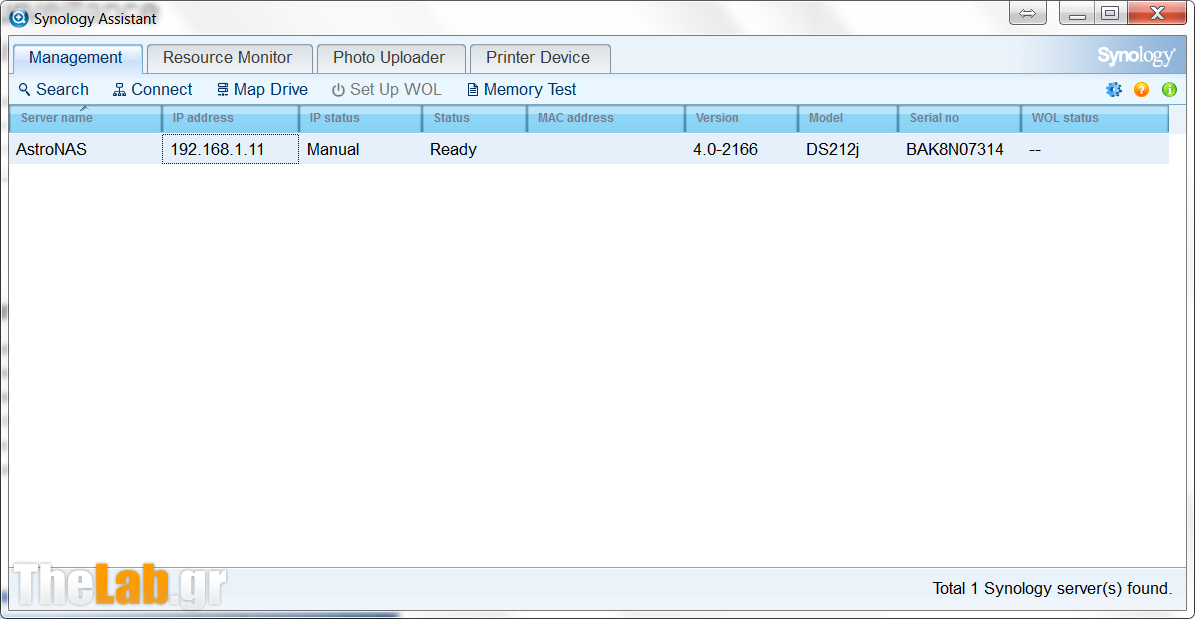Open About via the green info icon
Image resolution: width=1195 pixels, height=619 pixels.
(x=1169, y=90)
